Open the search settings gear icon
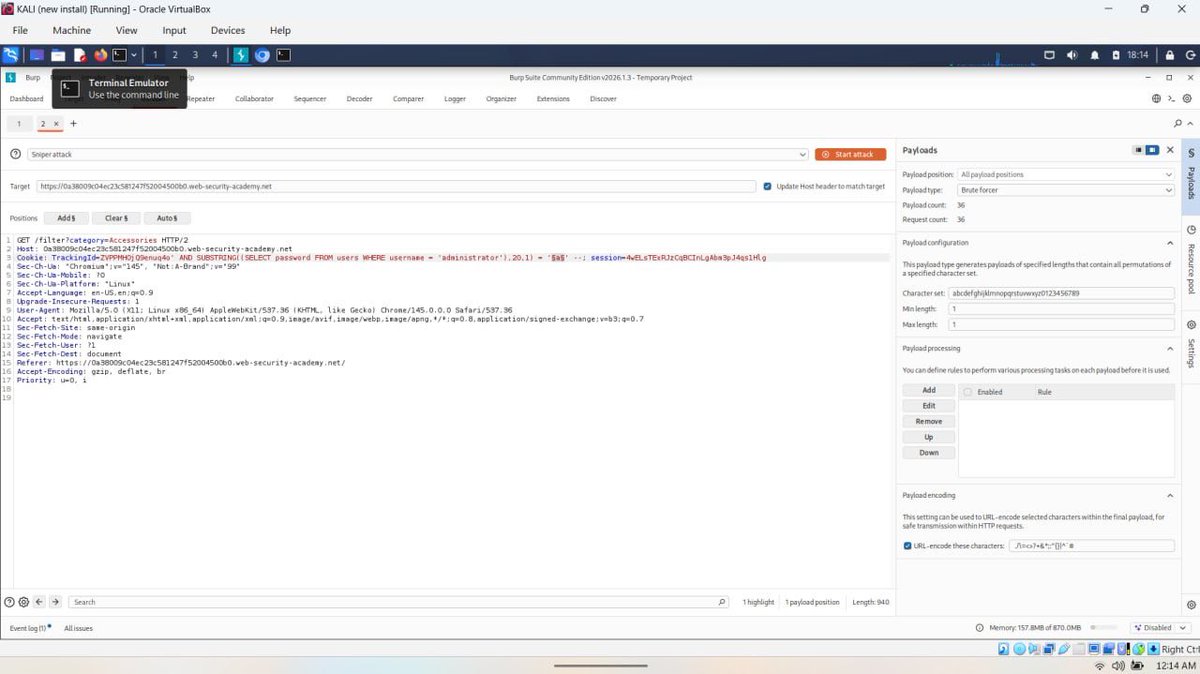This screenshot has width=1200, height=674. click(24, 602)
